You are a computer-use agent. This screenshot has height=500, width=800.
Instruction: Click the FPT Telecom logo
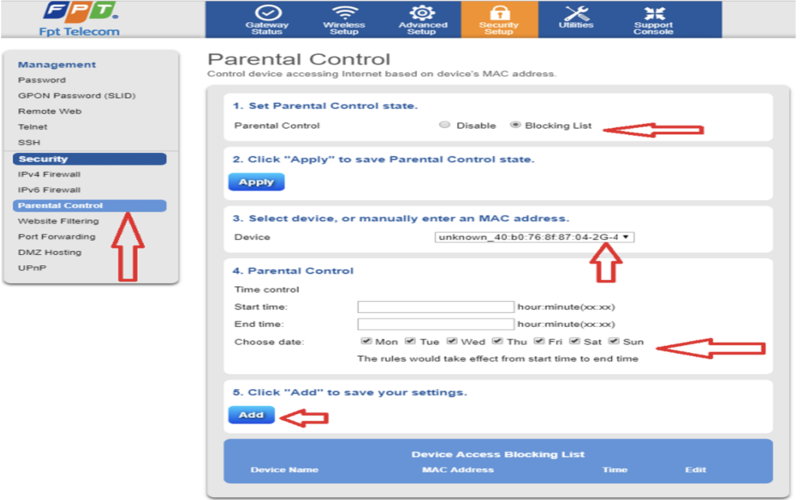tap(80, 19)
